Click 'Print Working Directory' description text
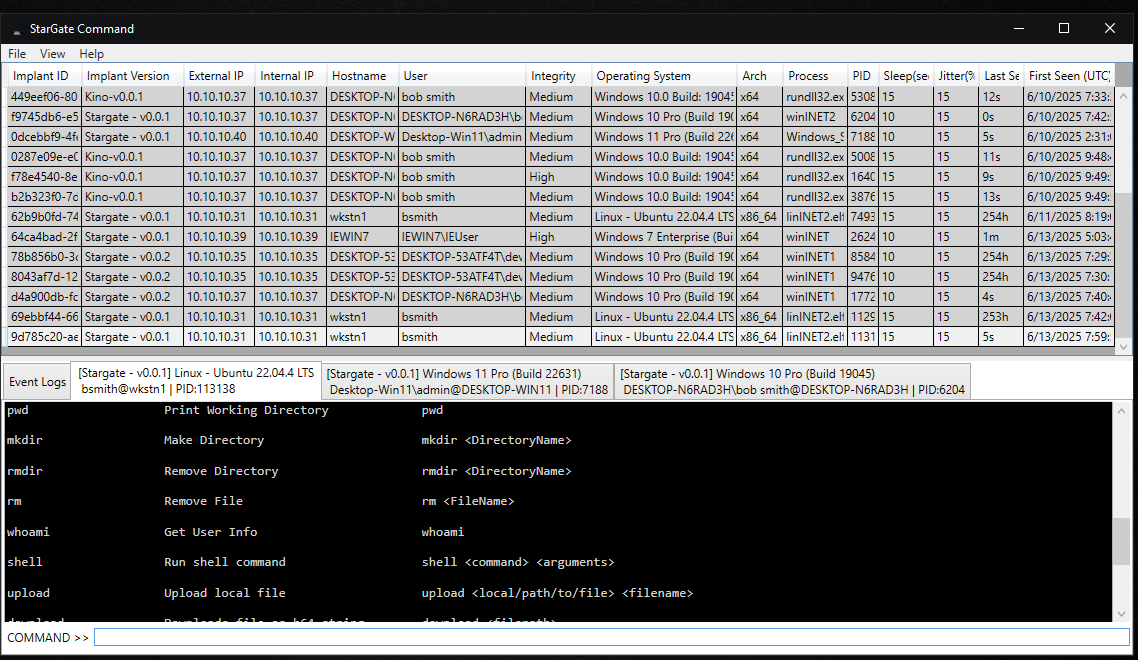 (246, 410)
